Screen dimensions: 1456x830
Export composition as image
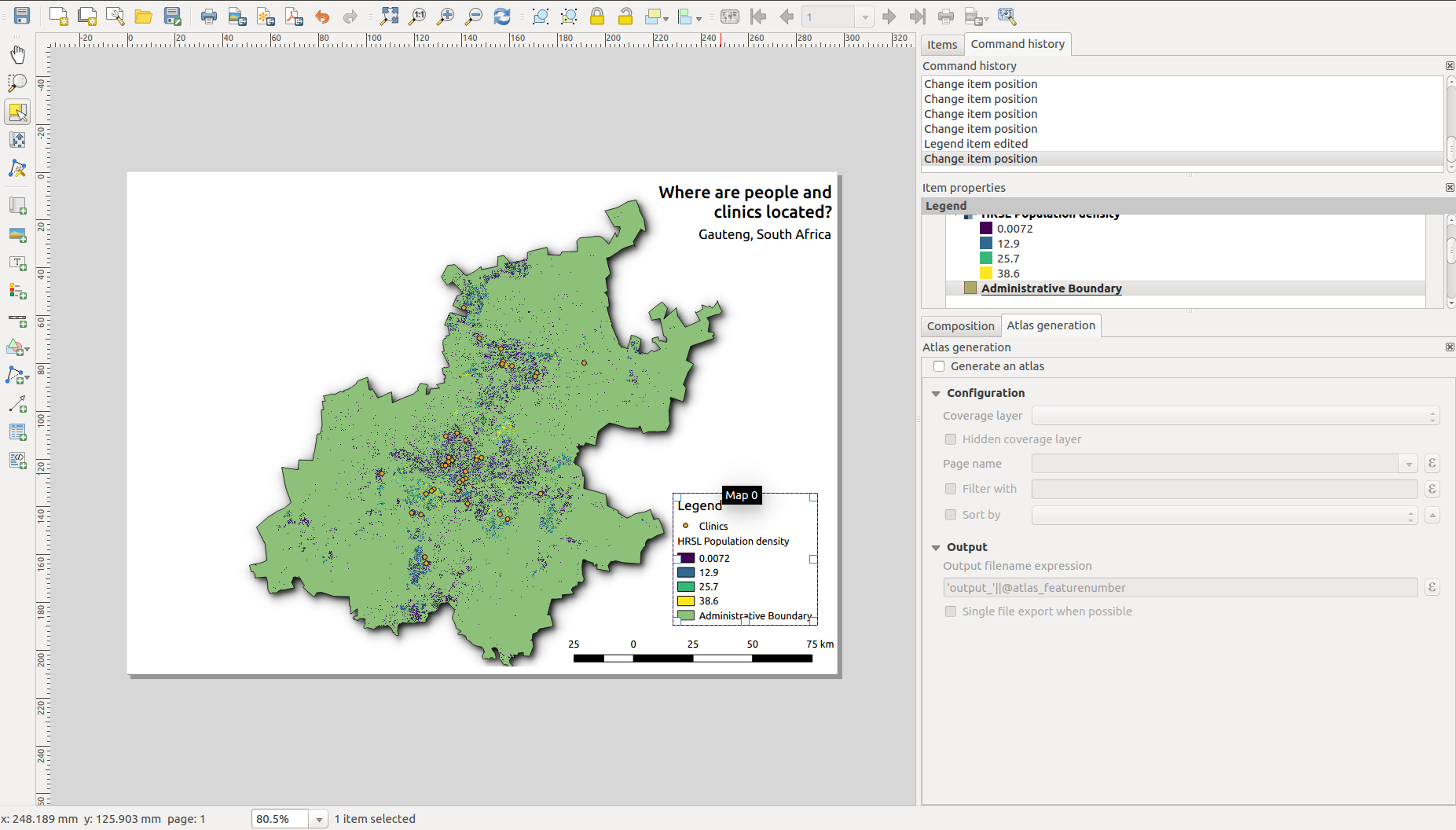tap(237, 16)
